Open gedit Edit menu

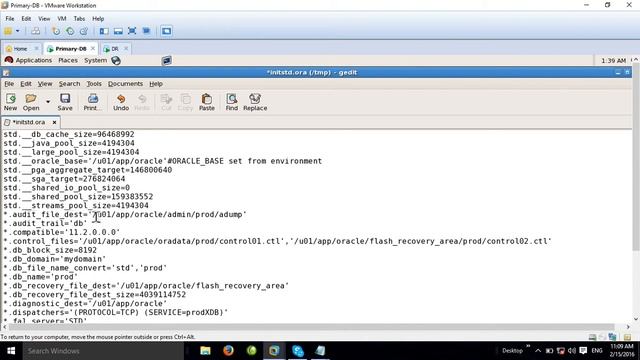26,84
